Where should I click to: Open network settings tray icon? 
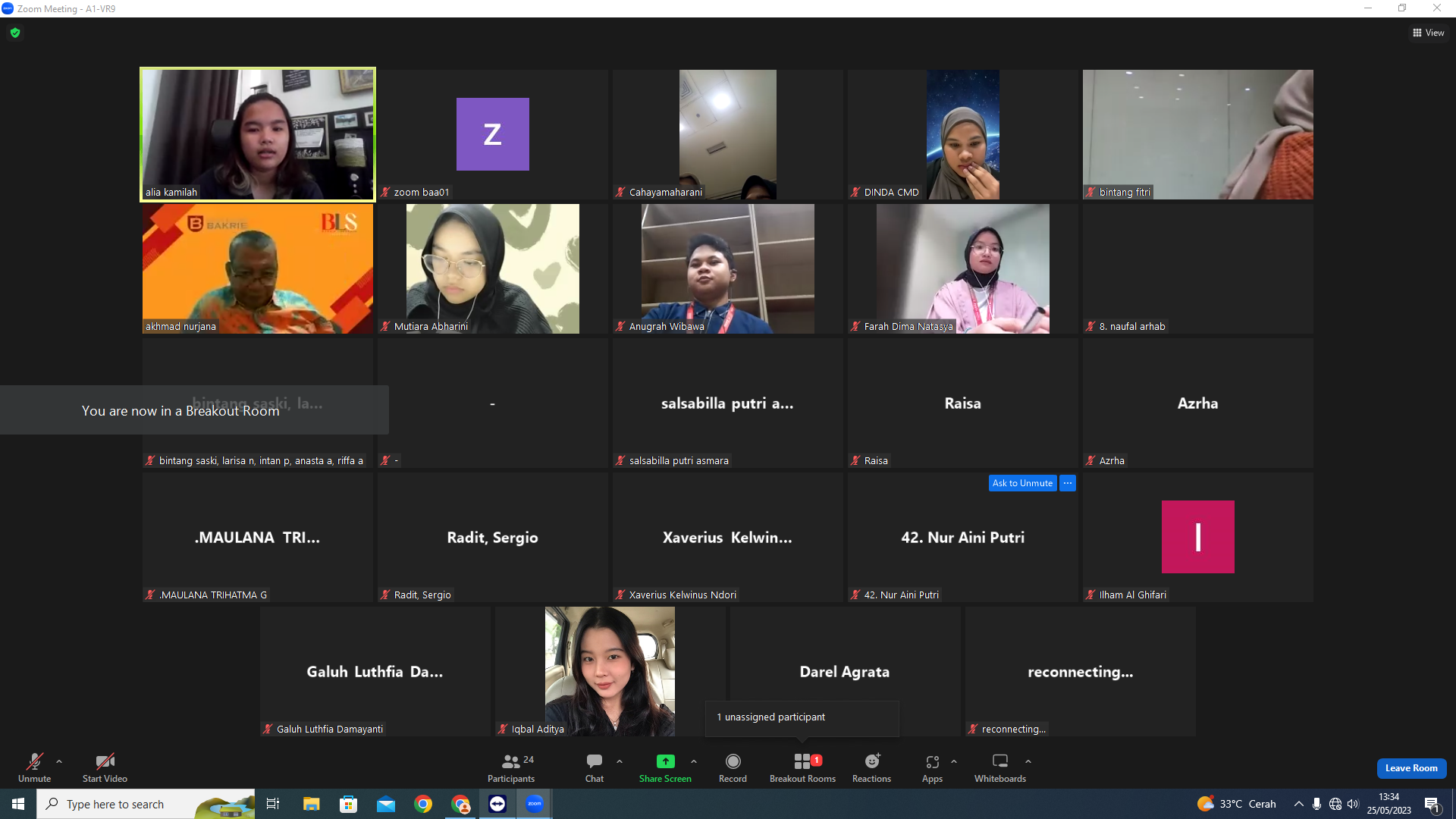coord(1335,804)
